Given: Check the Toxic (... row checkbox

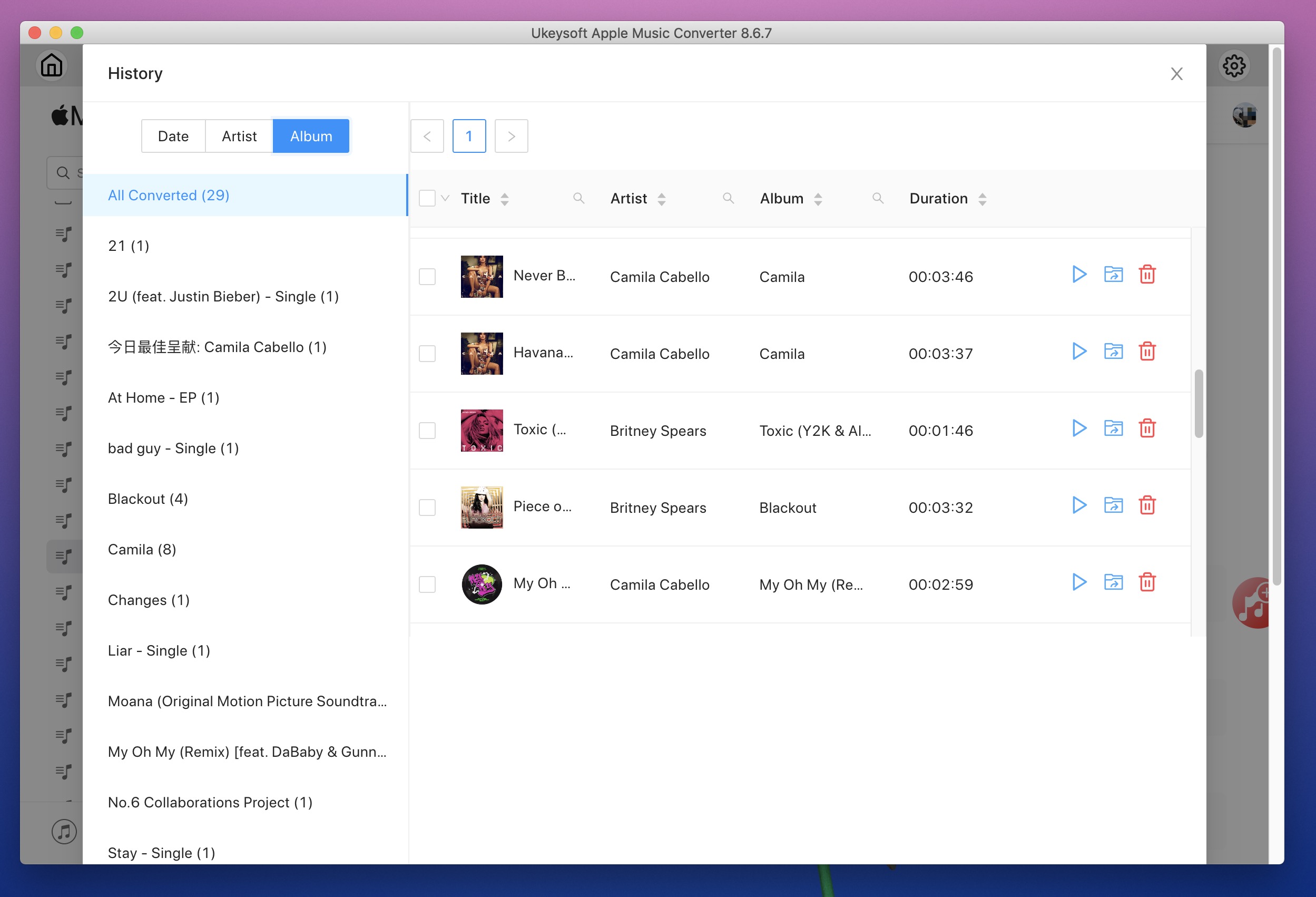Looking at the screenshot, I should tap(427, 431).
